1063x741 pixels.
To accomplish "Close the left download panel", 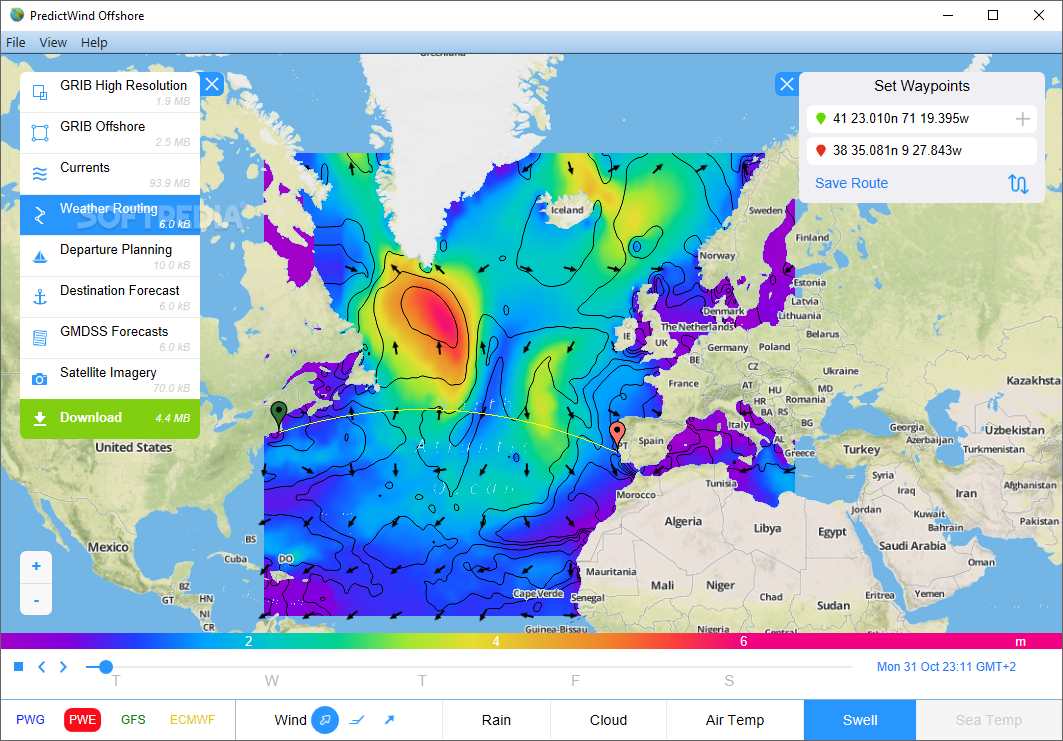I will (212, 84).
